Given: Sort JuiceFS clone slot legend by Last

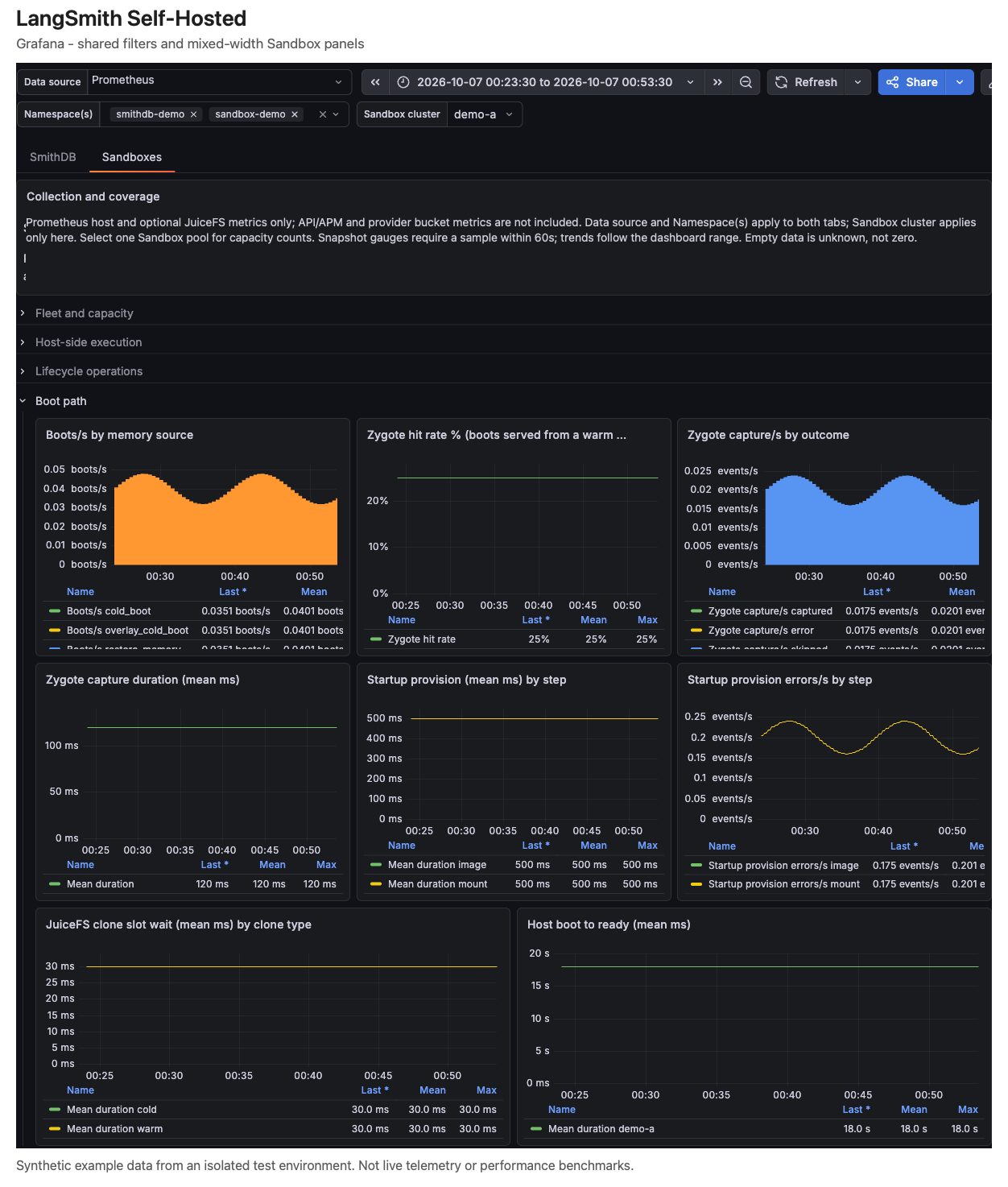Looking at the screenshot, I should pos(374,1090).
